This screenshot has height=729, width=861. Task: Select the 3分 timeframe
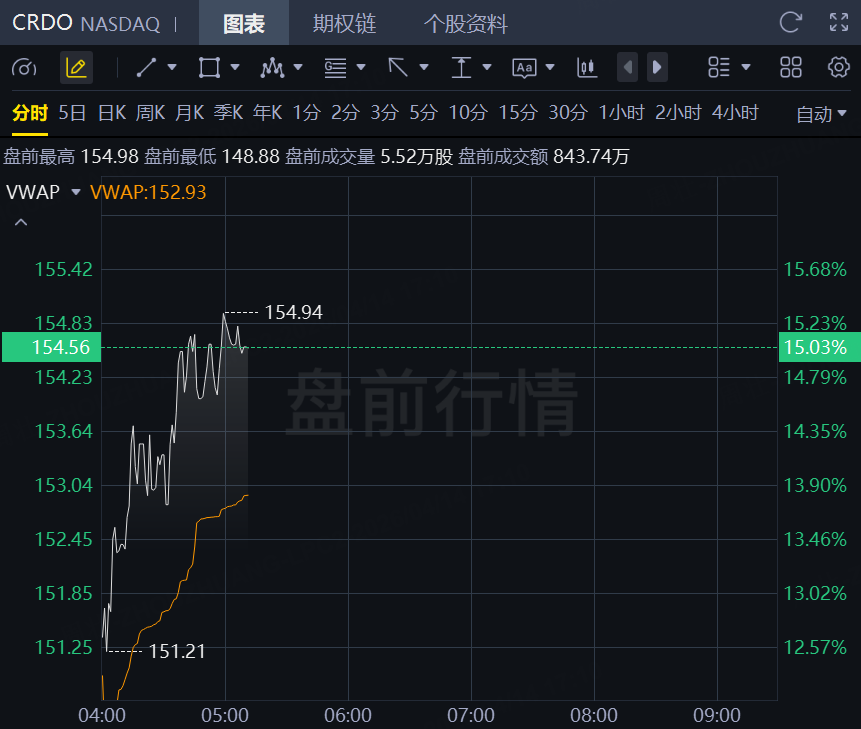click(x=384, y=113)
